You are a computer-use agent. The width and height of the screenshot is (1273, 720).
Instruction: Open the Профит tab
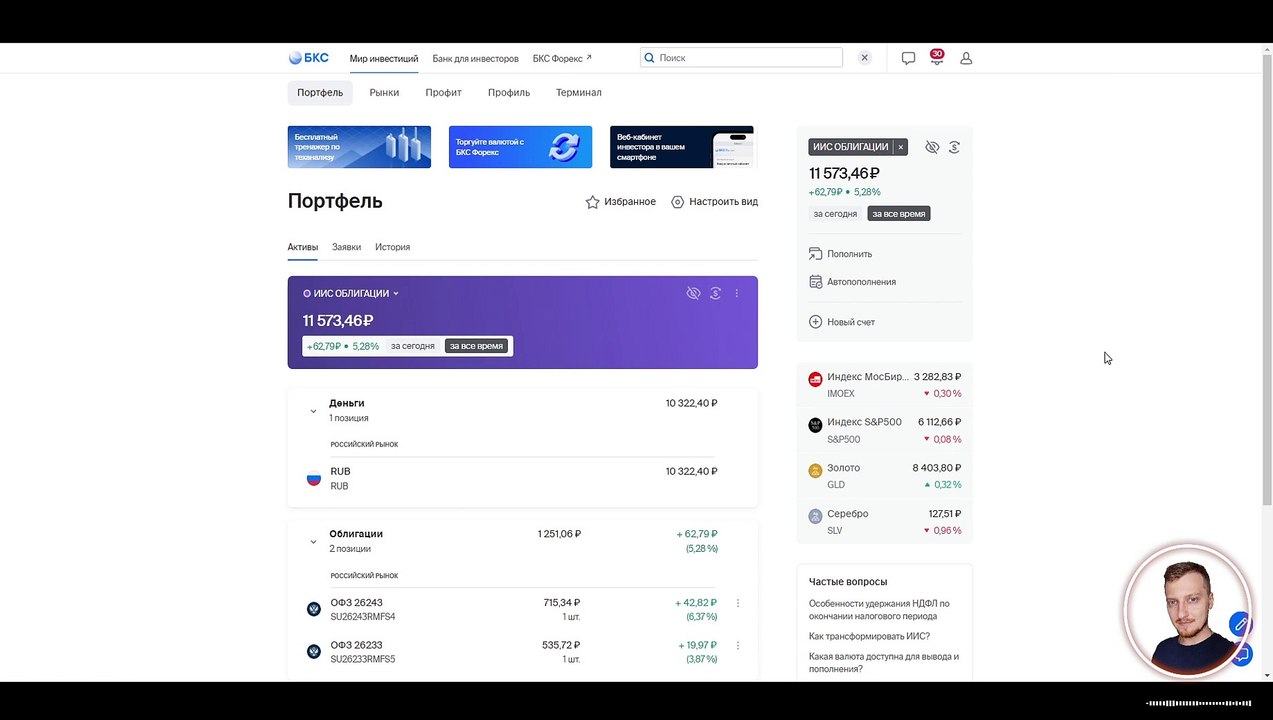[443, 93]
